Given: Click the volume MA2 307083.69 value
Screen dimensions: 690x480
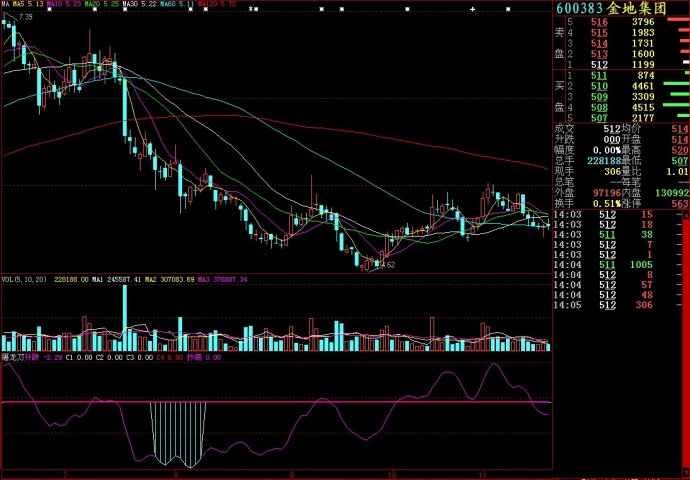Looking at the screenshot, I should [x=169, y=279].
